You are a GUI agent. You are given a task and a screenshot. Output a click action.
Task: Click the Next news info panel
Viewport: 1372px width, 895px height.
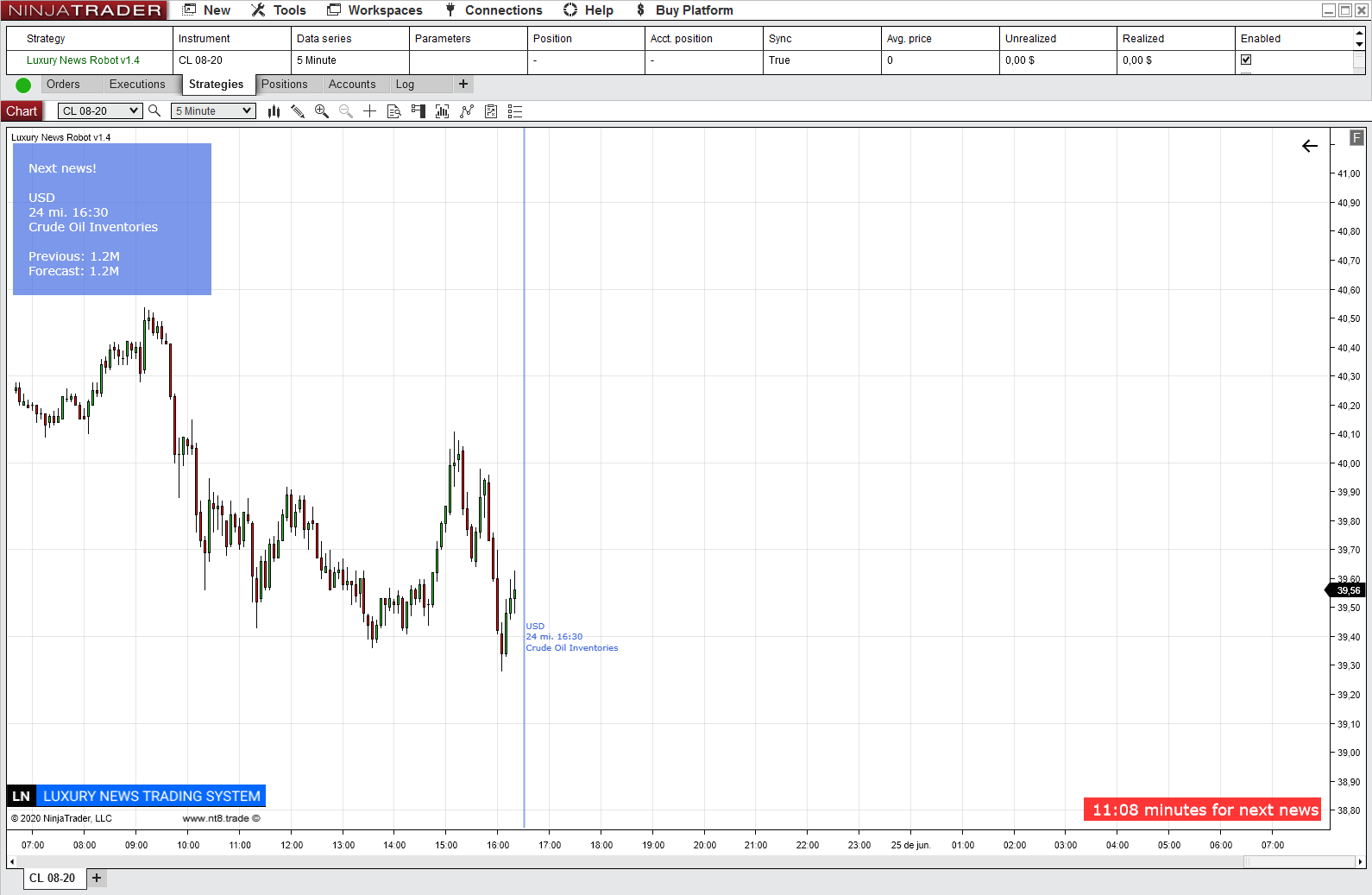112,219
